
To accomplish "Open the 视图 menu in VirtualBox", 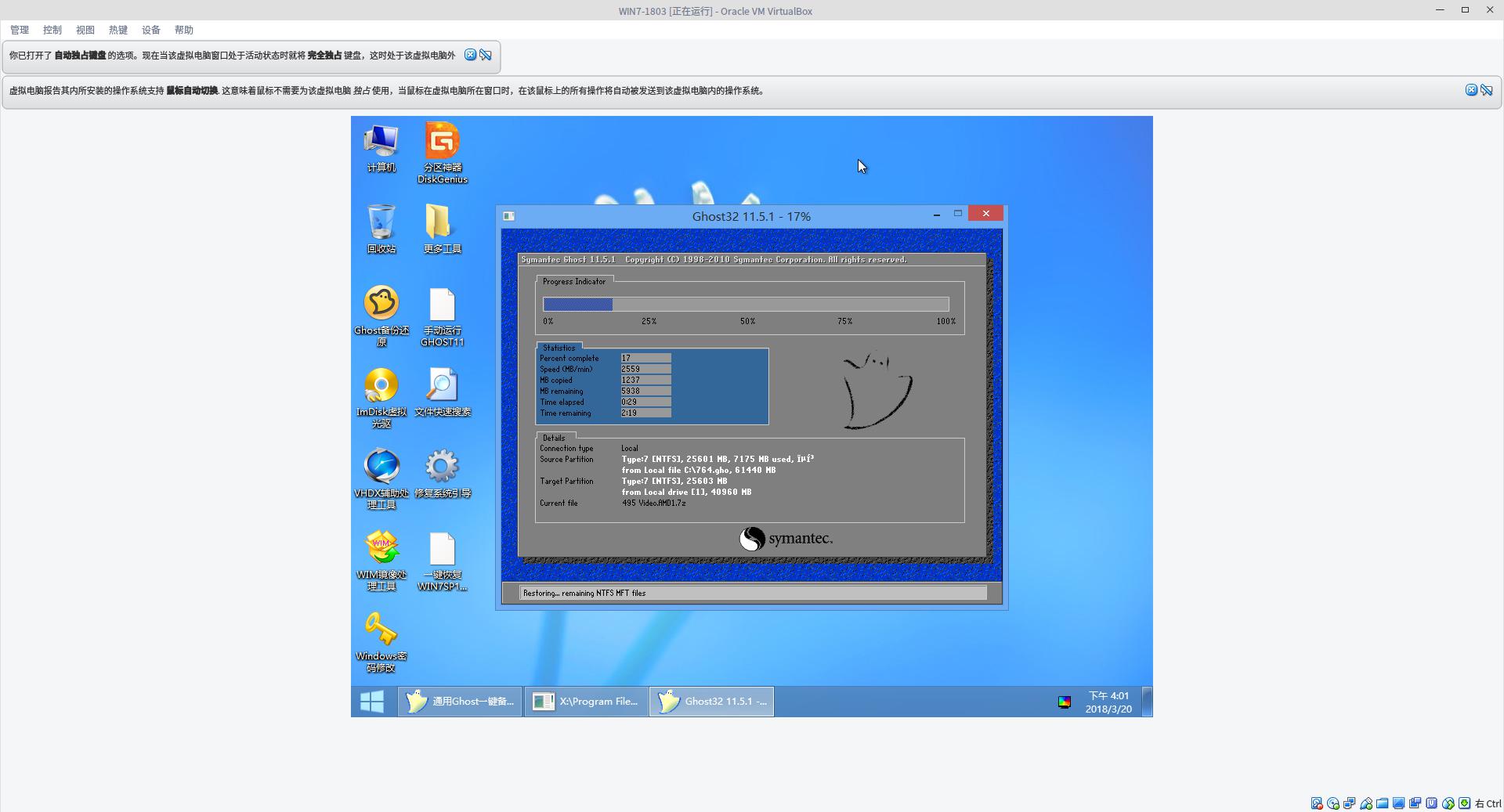I will click(85, 30).
